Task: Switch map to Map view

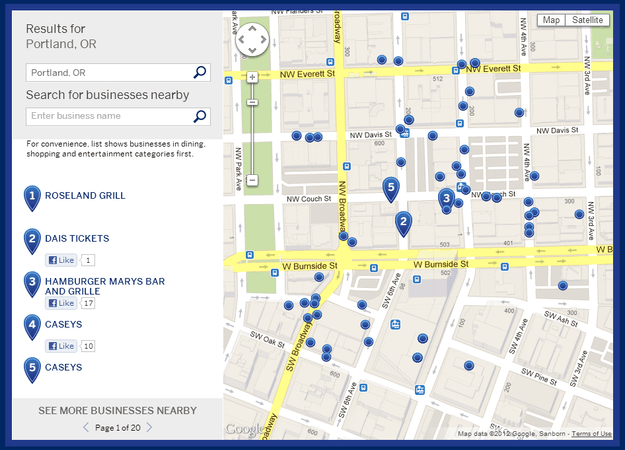Action: click(x=551, y=20)
